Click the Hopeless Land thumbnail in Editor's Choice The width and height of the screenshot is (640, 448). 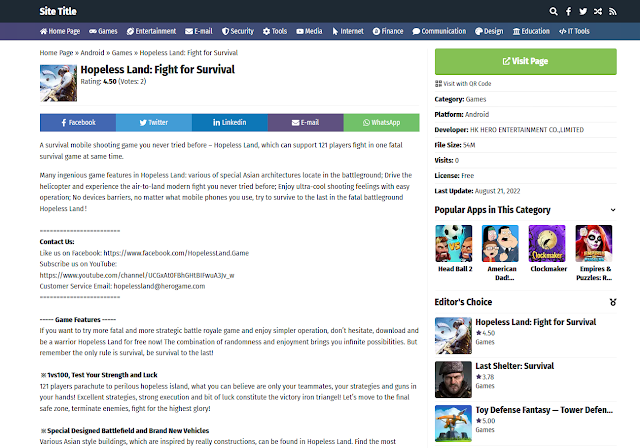[x=453, y=335]
